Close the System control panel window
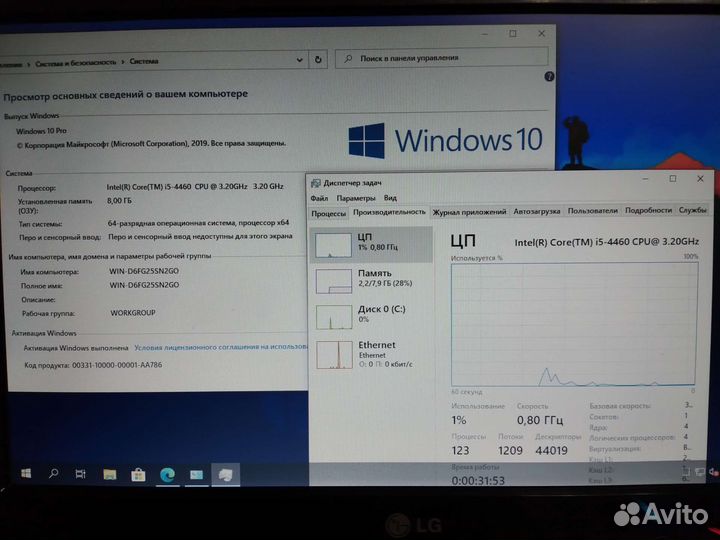The width and height of the screenshot is (720, 540). pyautogui.click(x=541, y=34)
